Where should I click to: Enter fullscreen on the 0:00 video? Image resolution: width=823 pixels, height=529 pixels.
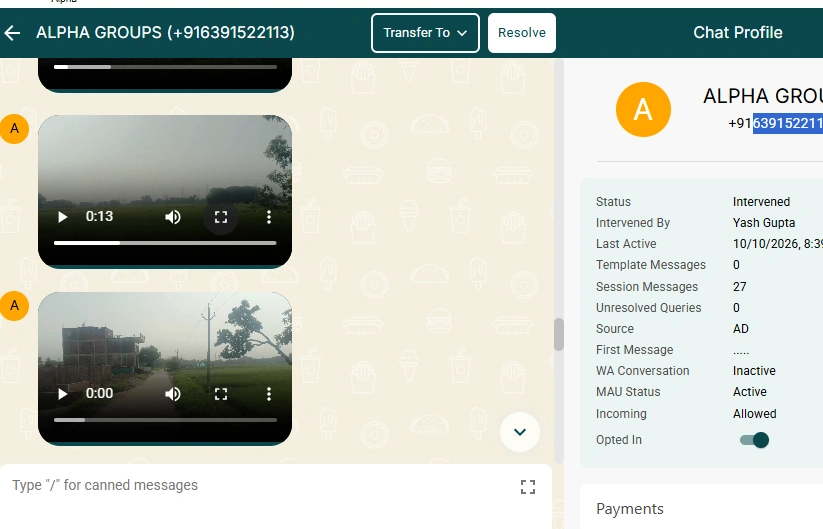click(x=221, y=394)
